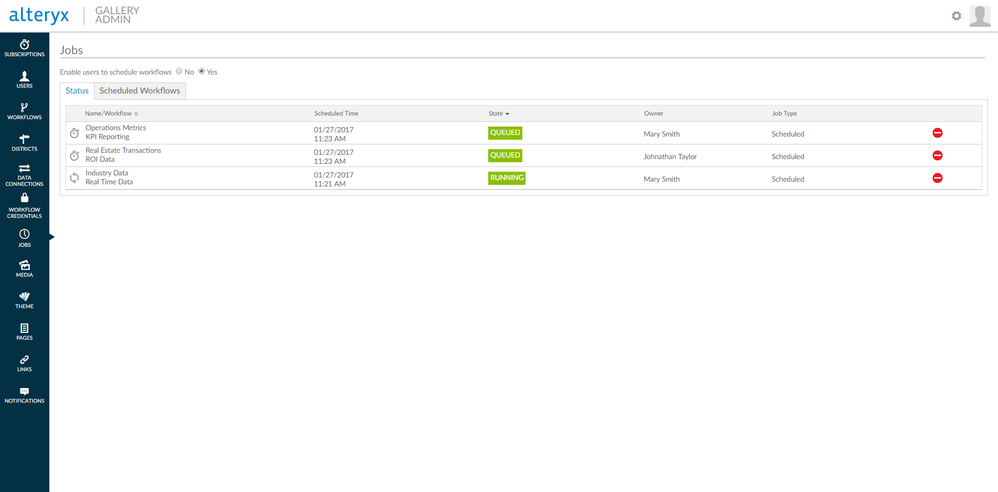Viewport: 998px width, 492px height.
Task: Cancel the Industry Data running job
Action: (938, 178)
